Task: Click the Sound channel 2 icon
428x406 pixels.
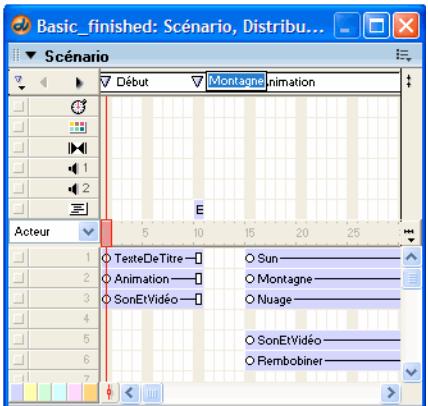Action: [x=79, y=189]
